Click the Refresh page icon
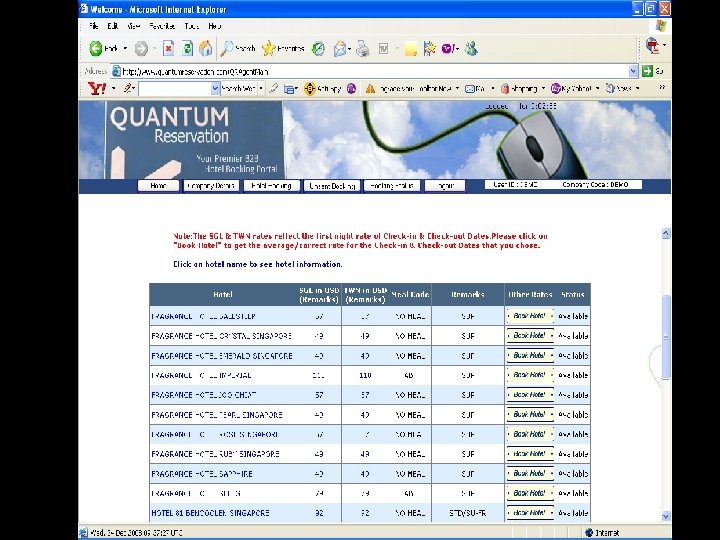This screenshot has width=720, height=540. (x=187, y=48)
